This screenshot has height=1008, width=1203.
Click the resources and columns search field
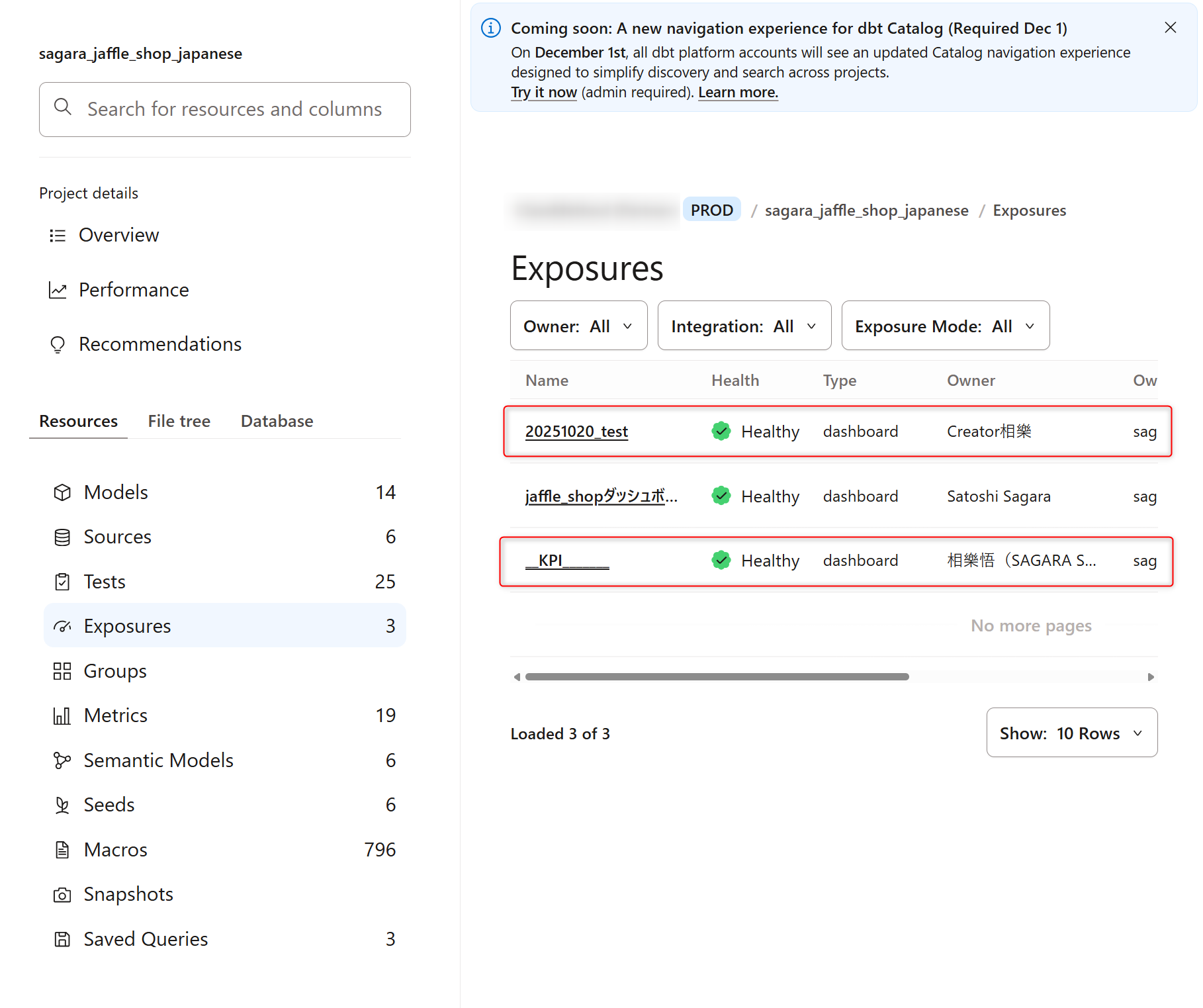pyautogui.click(x=234, y=109)
